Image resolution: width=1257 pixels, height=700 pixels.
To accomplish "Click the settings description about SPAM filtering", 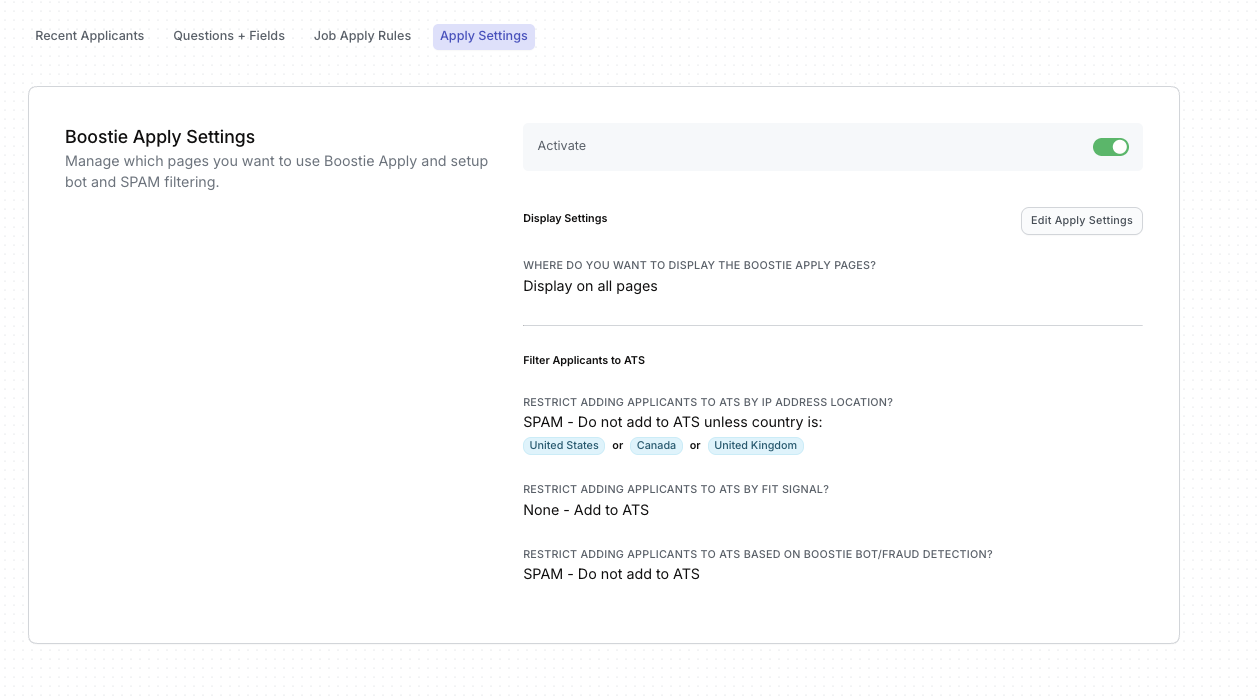I will 276,172.
